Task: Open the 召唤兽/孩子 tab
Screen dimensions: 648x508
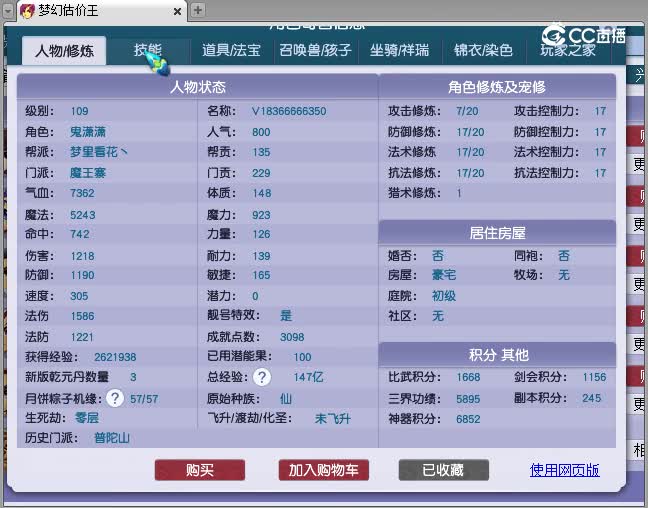Action: pos(315,50)
